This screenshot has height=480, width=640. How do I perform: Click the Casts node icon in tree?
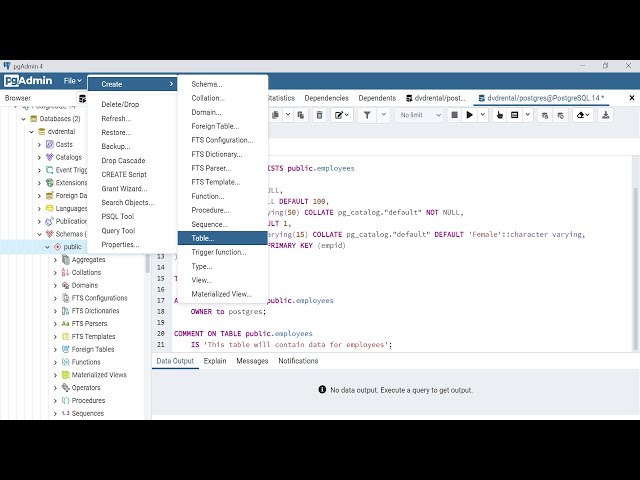(50, 144)
